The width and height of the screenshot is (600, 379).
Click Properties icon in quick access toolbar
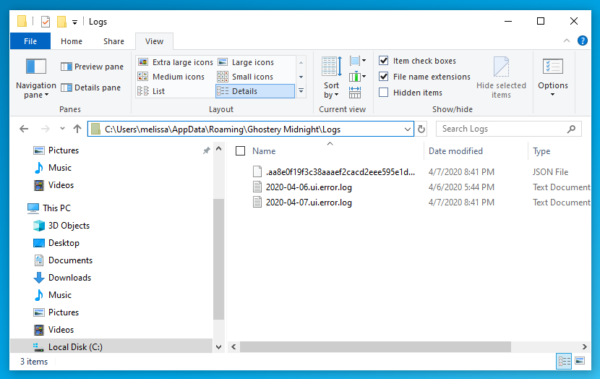[x=45, y=21]
